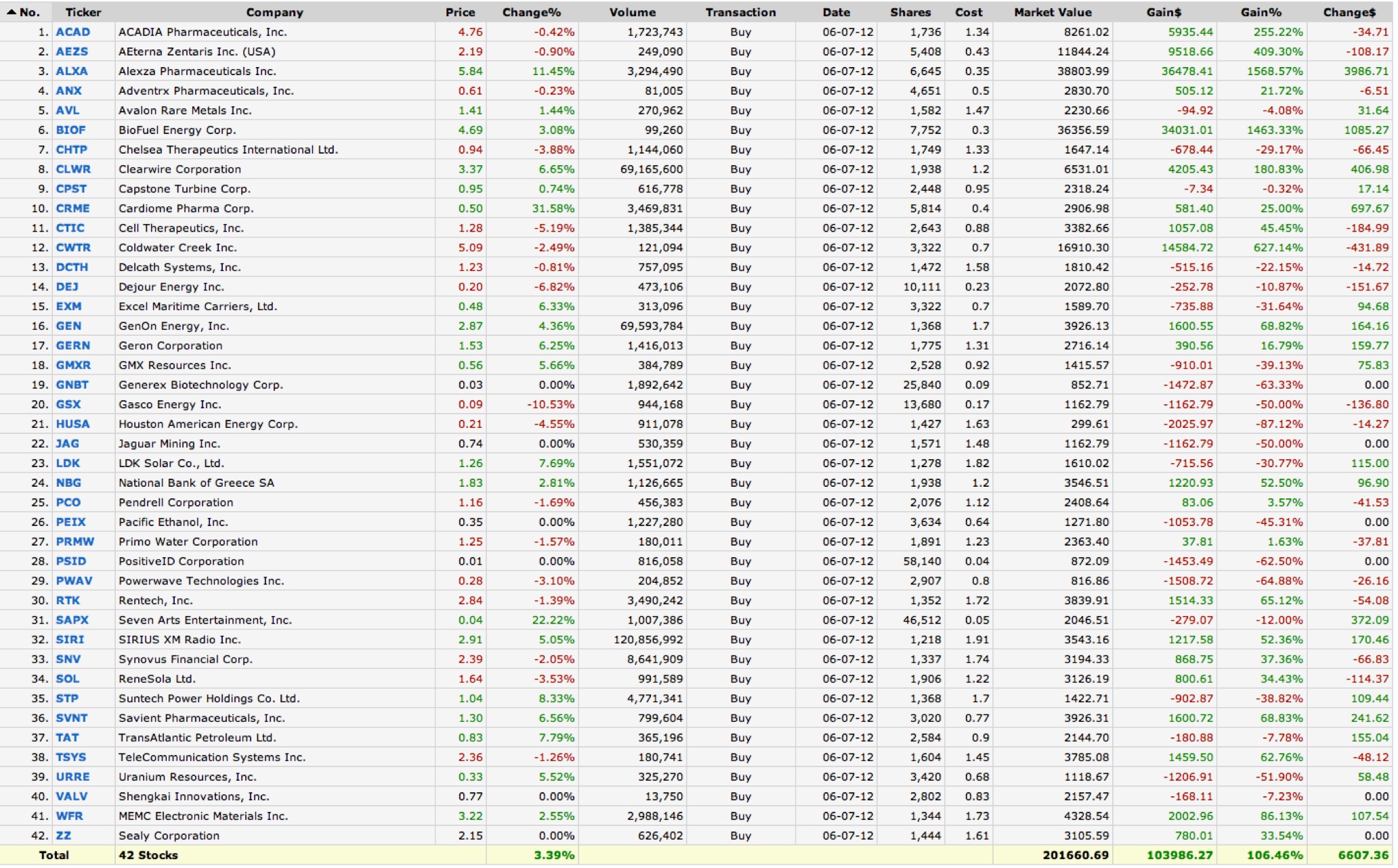
Task: Open the BIOF ticker link
Action: click(70, 130)
